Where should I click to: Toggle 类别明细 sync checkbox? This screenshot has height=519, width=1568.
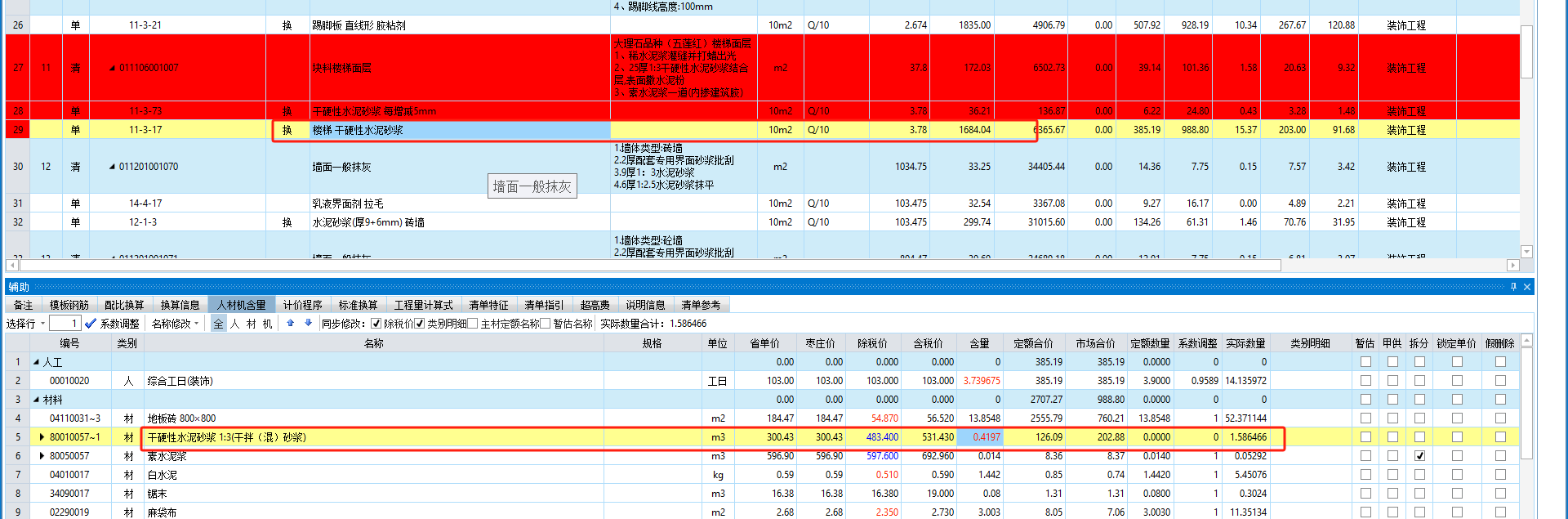[419, 324]
